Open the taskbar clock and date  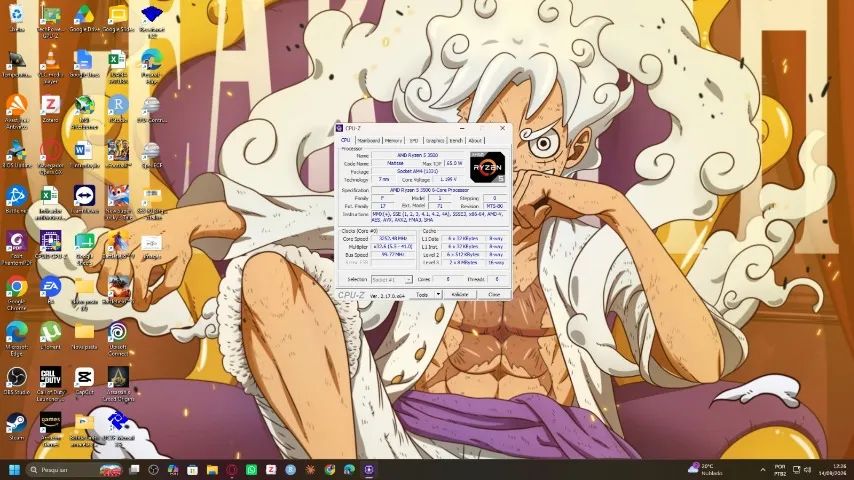point(832,470)
